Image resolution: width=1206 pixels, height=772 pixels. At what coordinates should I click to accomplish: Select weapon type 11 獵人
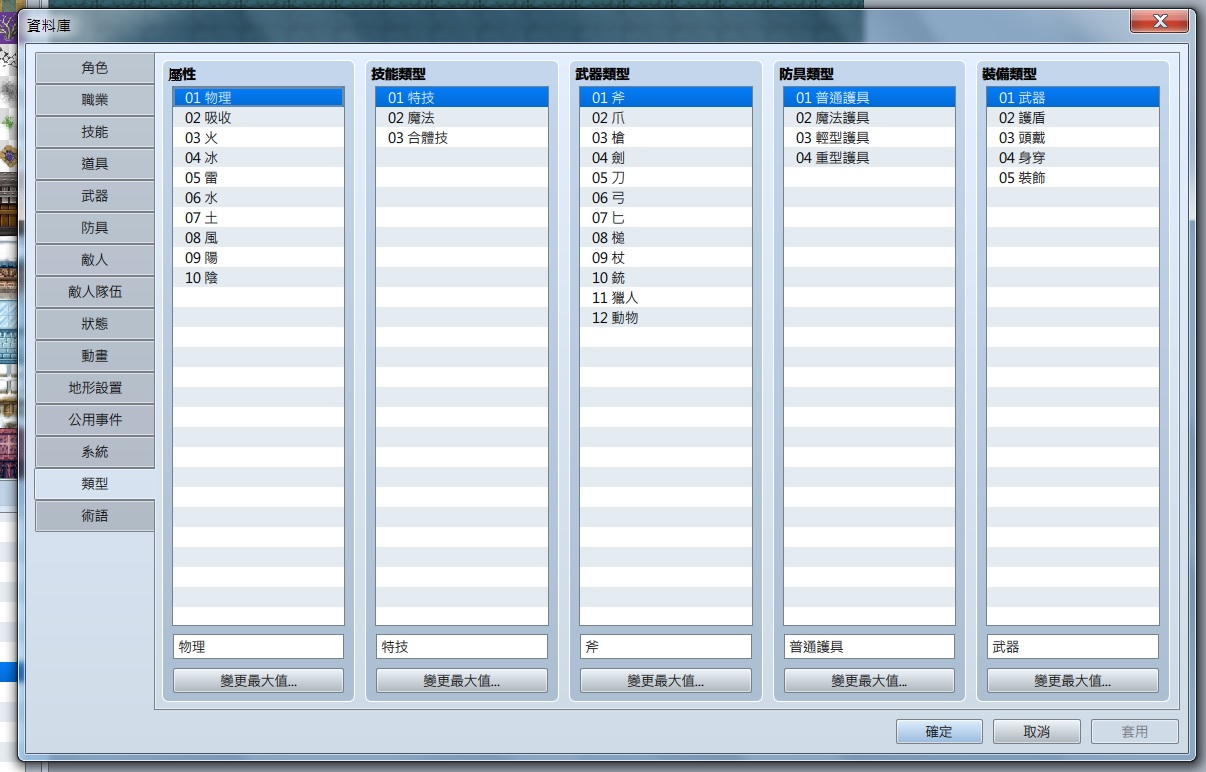tap(666, 298)
